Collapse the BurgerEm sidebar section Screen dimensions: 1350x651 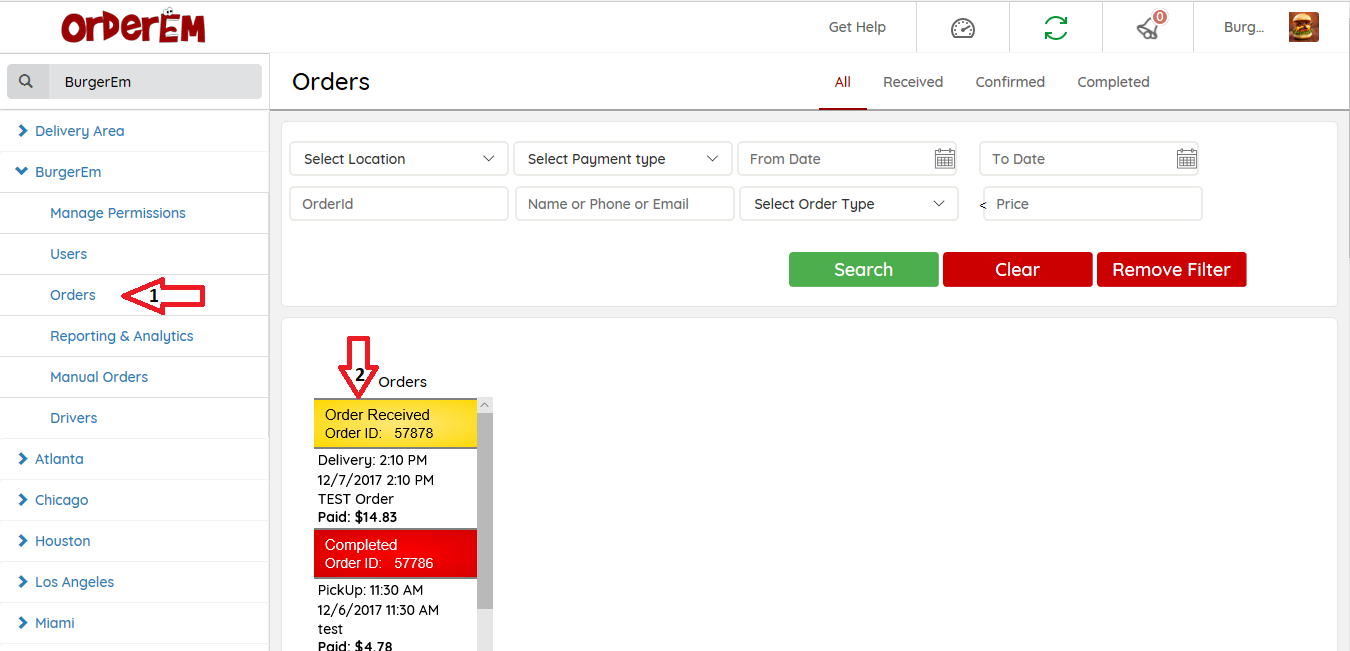(x=22, y=172)
